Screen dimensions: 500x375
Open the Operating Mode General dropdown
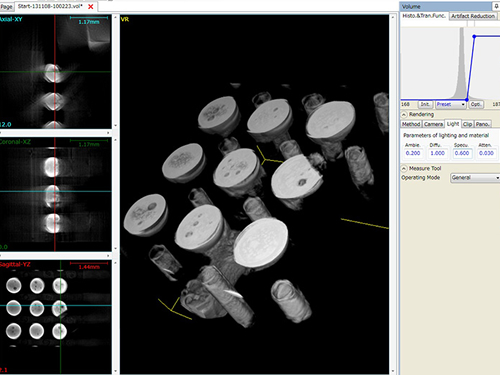(475, 178)
